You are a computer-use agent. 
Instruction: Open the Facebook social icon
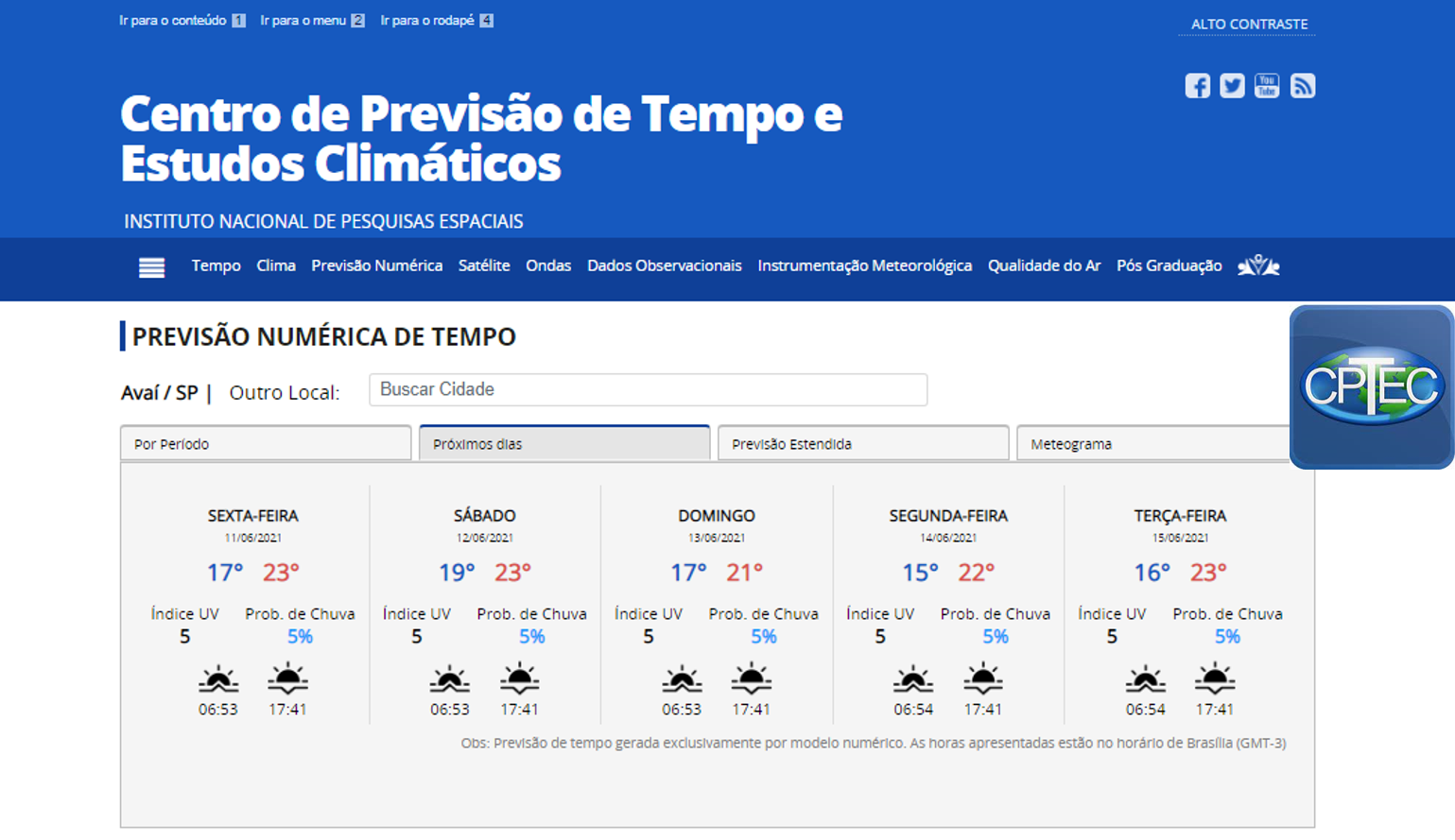pos(1197,86)
